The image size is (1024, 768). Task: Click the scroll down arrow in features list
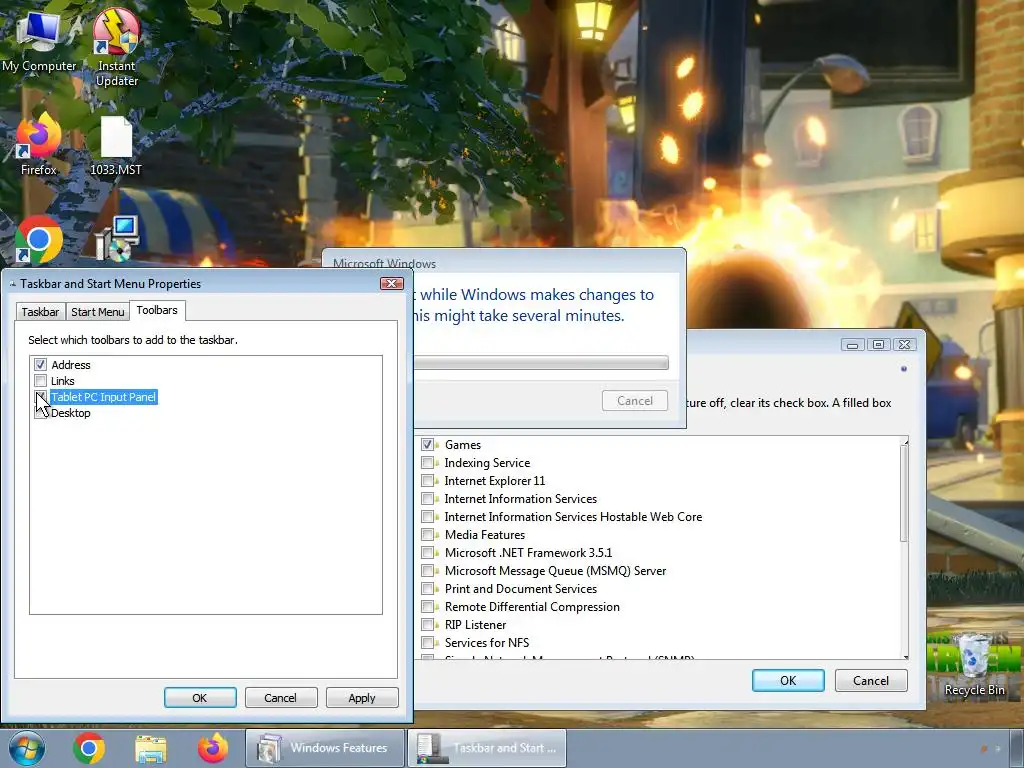(x=904, y=656)
